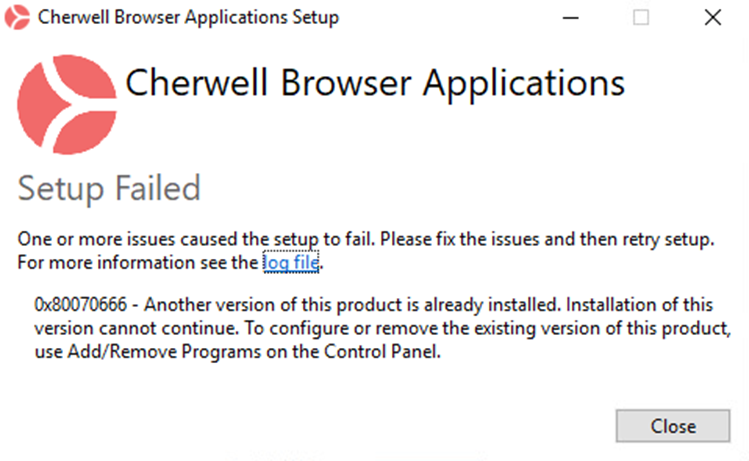This screenshot has height=461, width=749.
Task: Open the log file link
Action: [293, 263]
